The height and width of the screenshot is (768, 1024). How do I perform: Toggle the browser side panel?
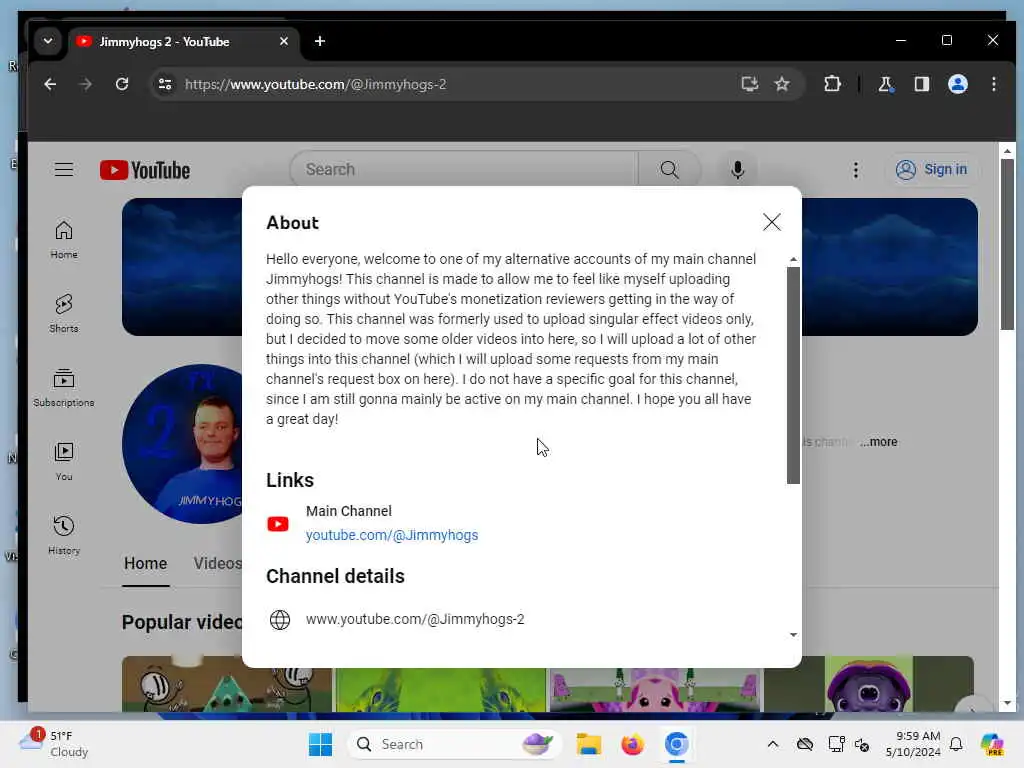point(921,84)
